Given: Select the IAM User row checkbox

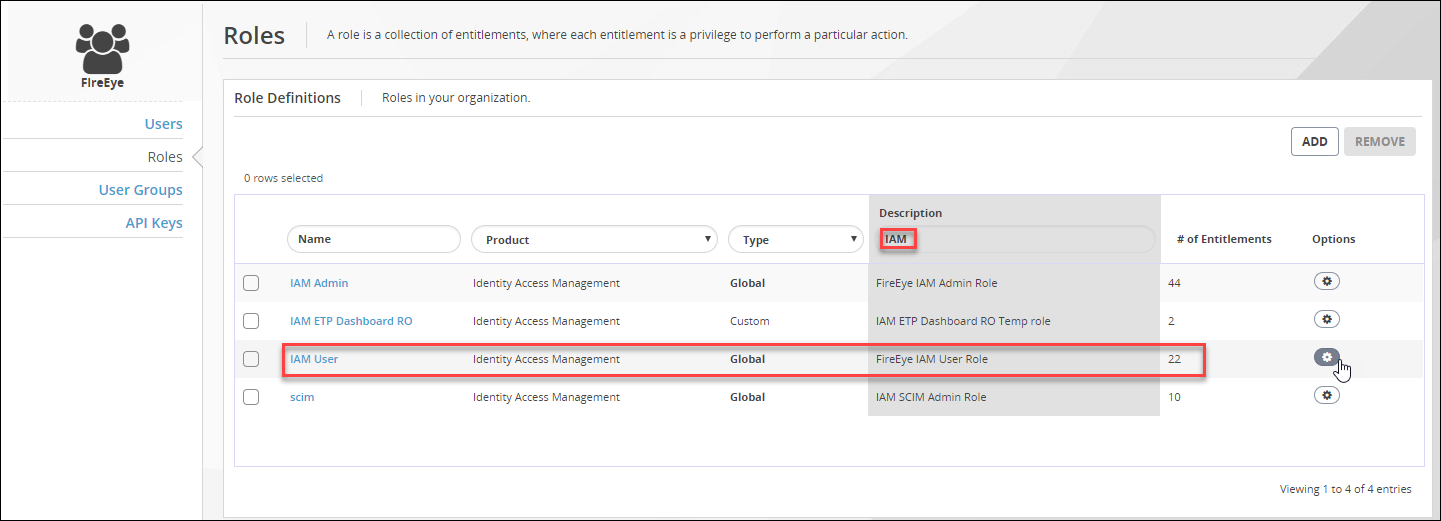Looking at the screenshot, I should click(251, 359).
